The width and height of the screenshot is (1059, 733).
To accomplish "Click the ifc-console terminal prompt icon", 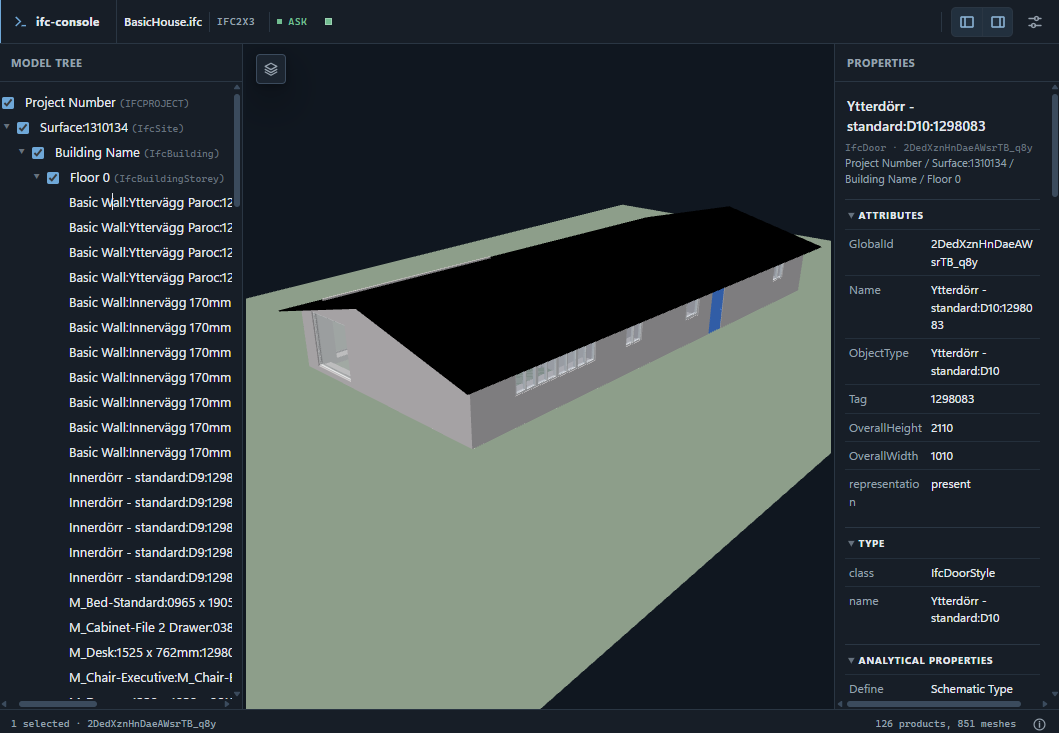I will point(20,22).
